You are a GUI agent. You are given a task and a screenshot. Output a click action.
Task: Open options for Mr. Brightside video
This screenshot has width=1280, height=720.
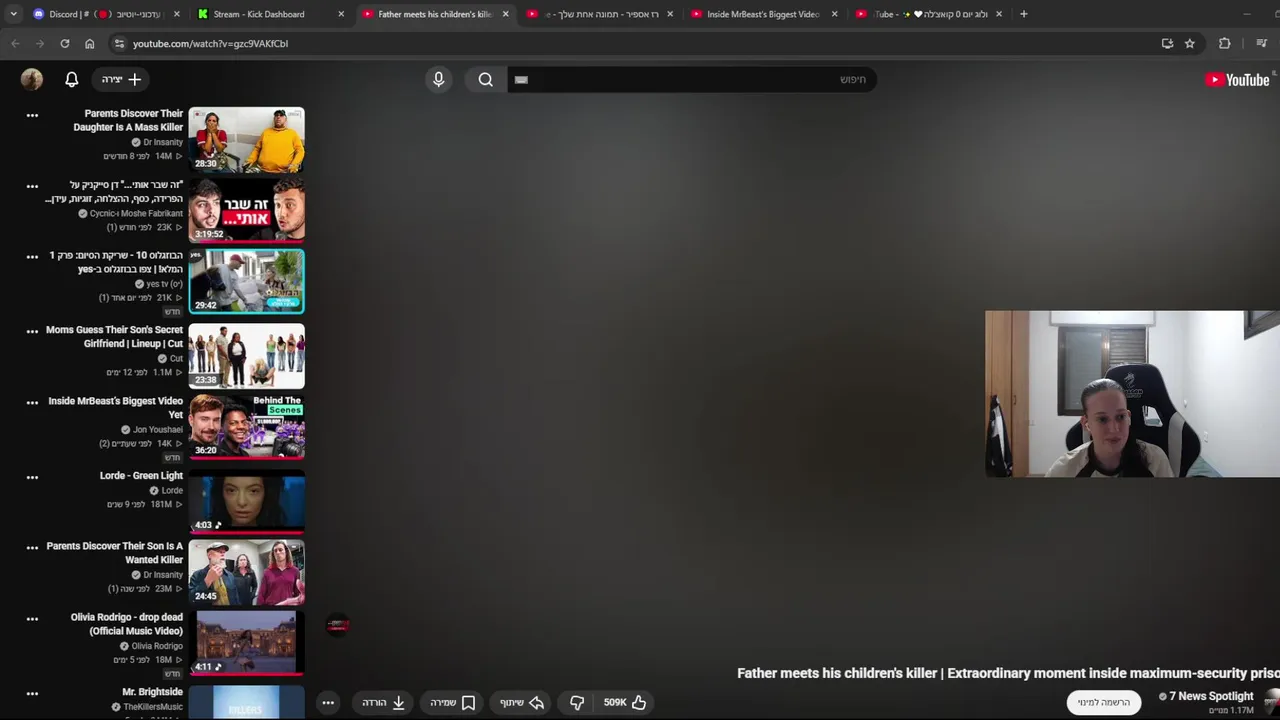32,693
